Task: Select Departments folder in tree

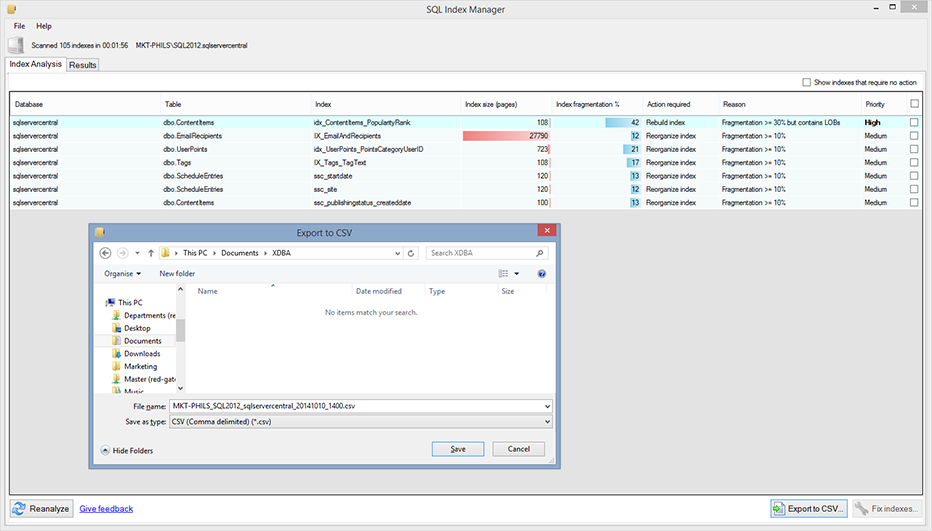Action: point(143,316)
